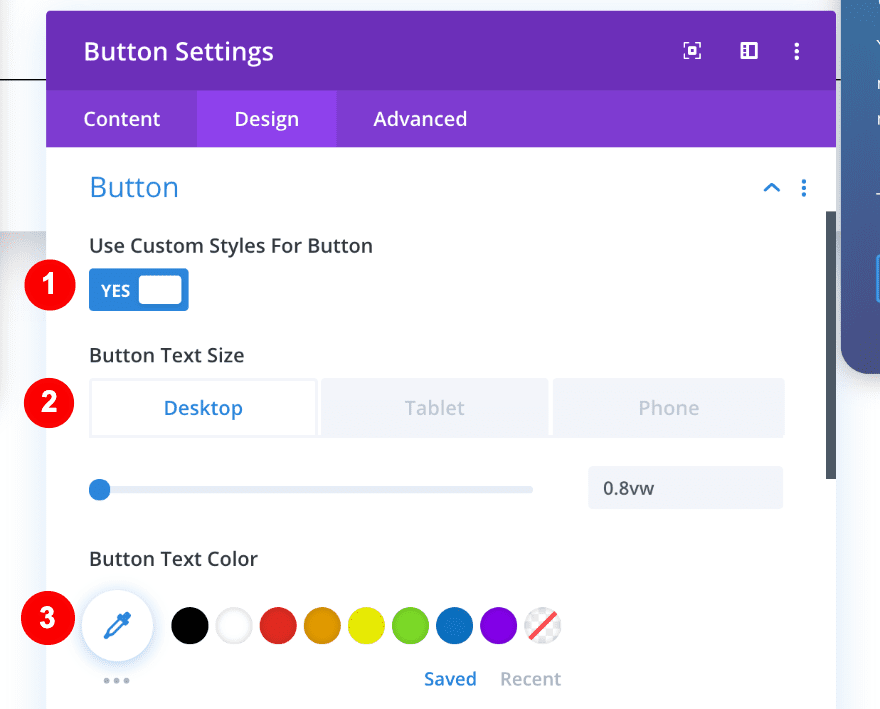Select the eyedropper color picker

(x=117, y=624)
